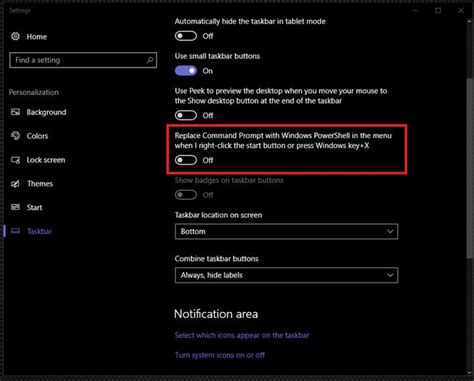The width and height of the screenshot is (474, 381).
Task: Toggle auto-hide taskbar in tablet mode
Action: coord(186,36)
